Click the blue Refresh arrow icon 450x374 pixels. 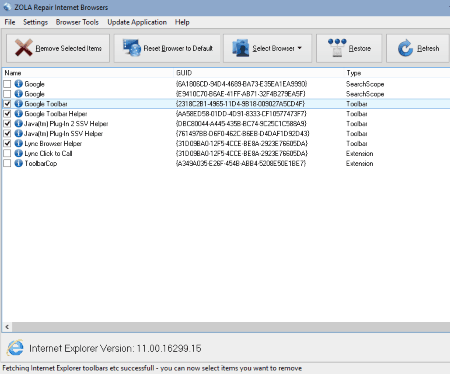click(x=405, y=48)
